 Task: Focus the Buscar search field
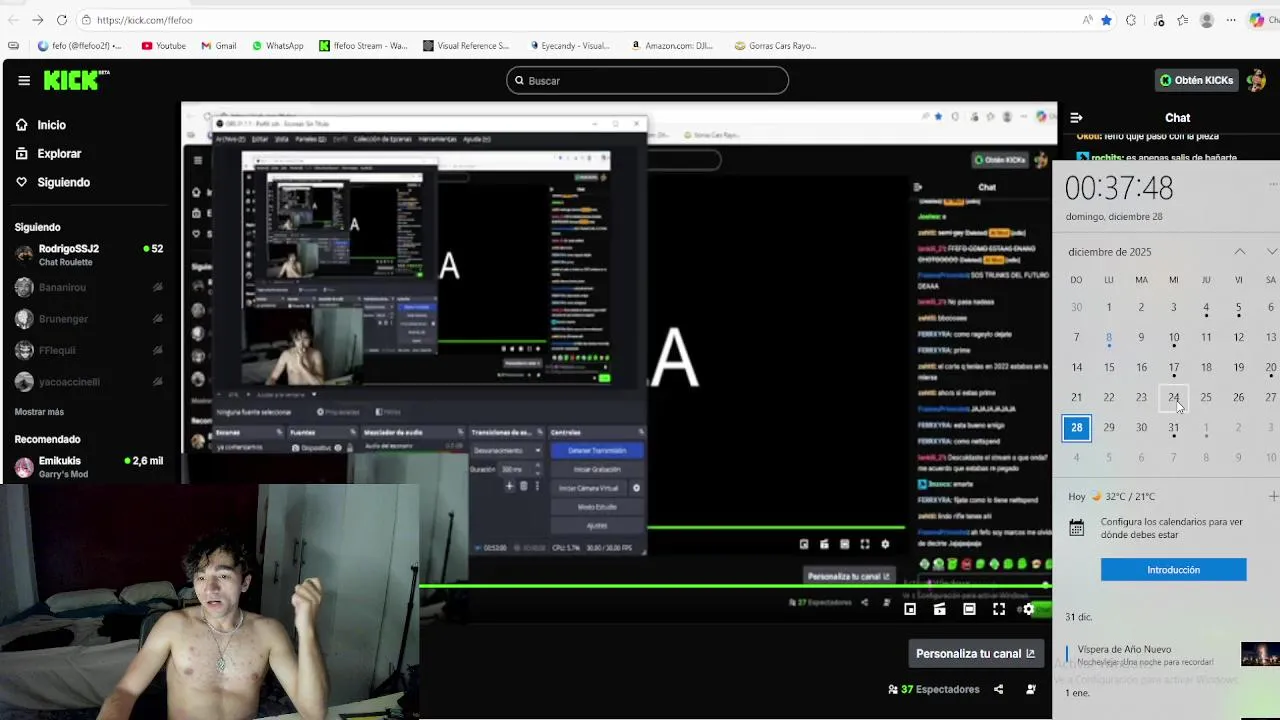[x=647, y=81]
